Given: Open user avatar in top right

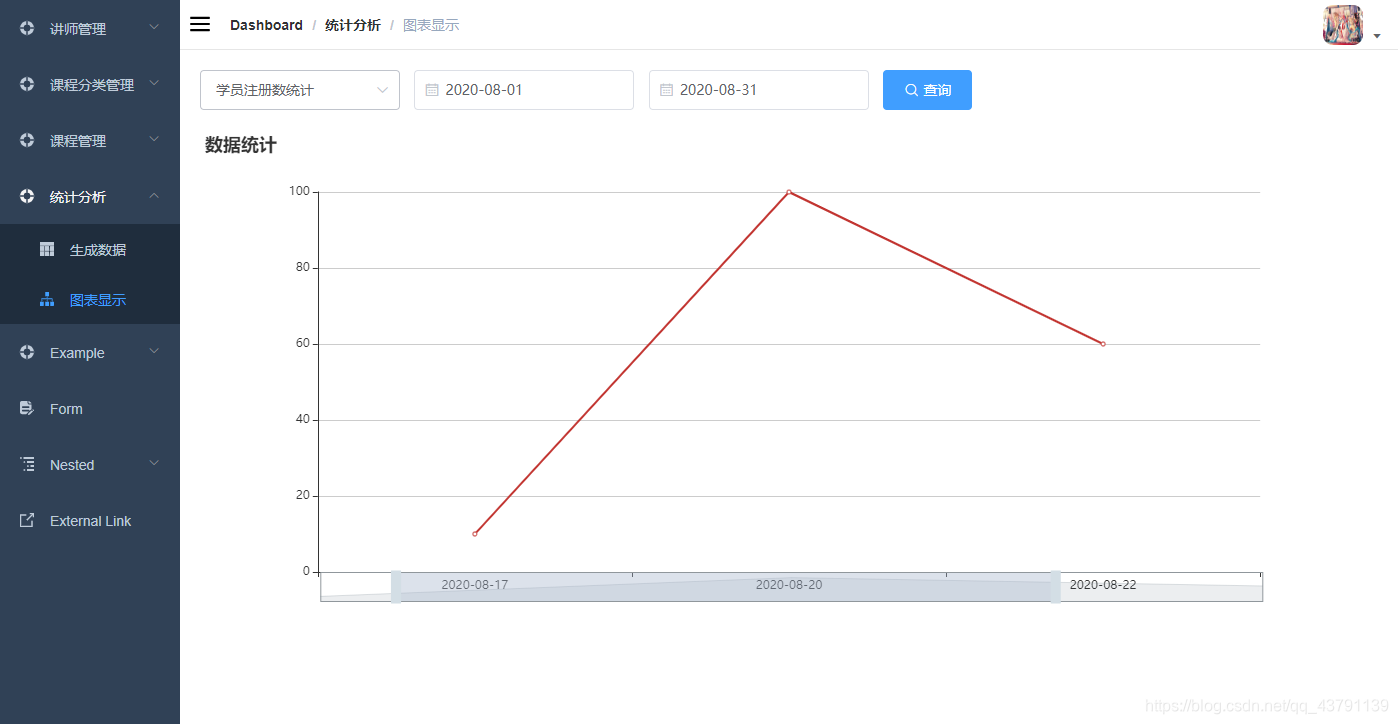Looking at the screenshot, I should pos(1343,25).
